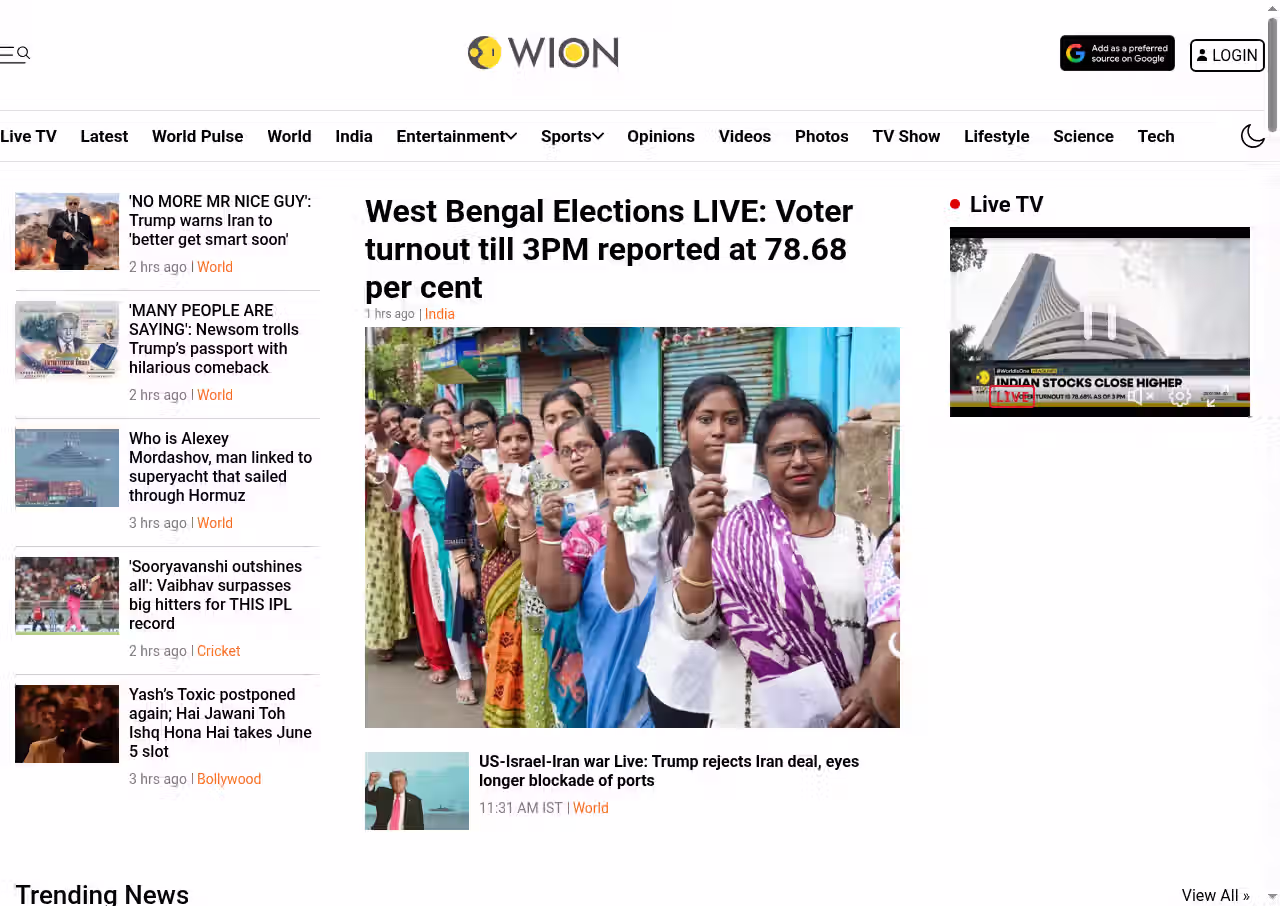This screenshot has width=1280, height=906.
Task: Add WION as preferred source on Google
Action: [x=1117, y=54]
